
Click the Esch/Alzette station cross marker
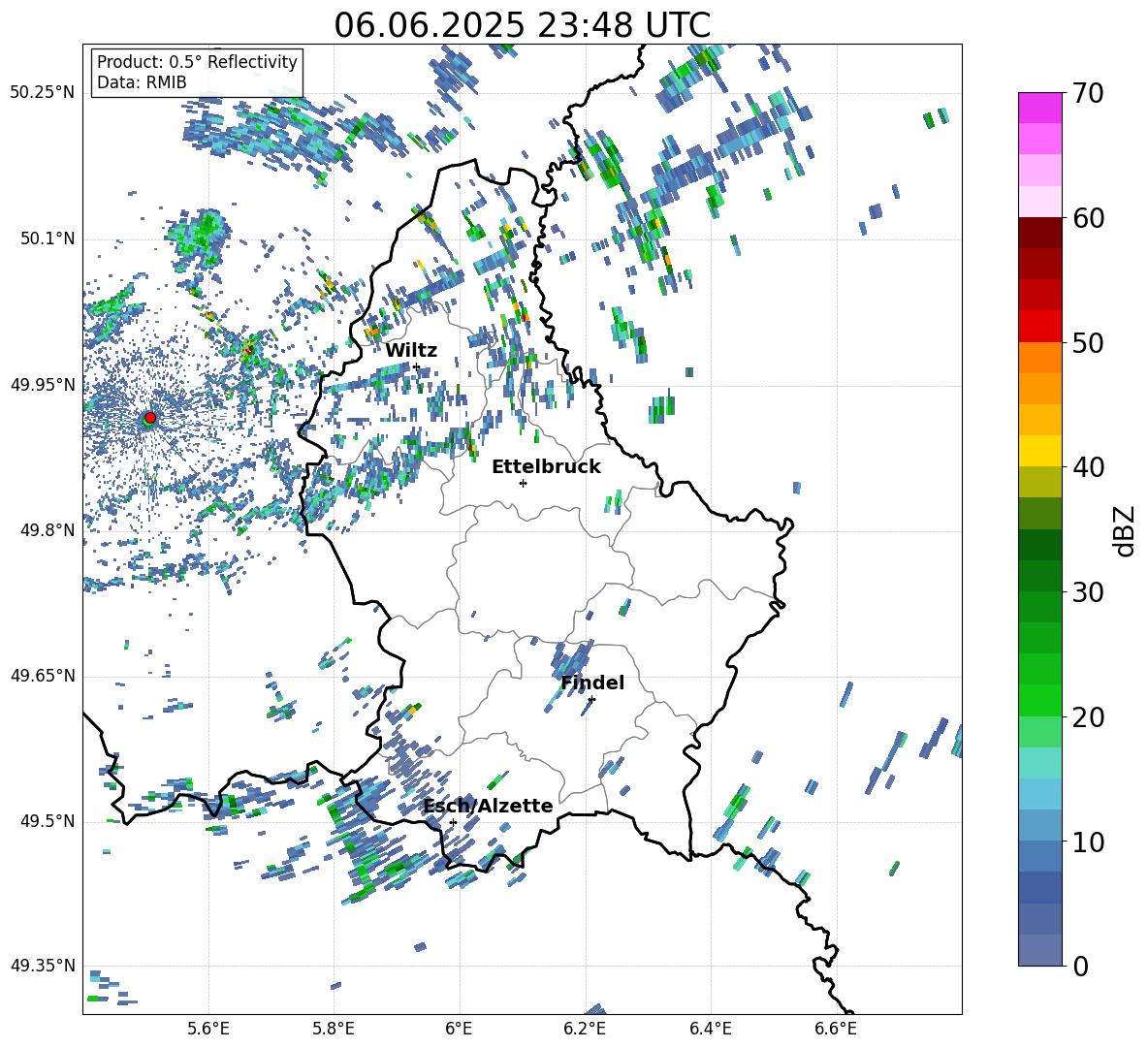(x=453, y=822)
